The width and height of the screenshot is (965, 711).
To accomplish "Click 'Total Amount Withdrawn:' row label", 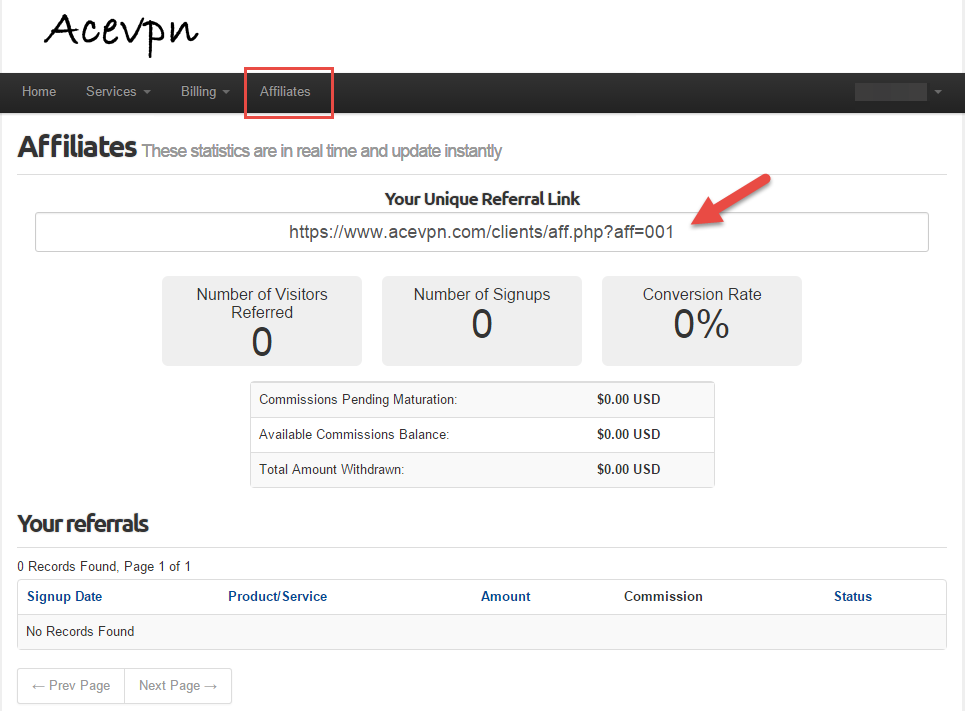I will (332, 470).
